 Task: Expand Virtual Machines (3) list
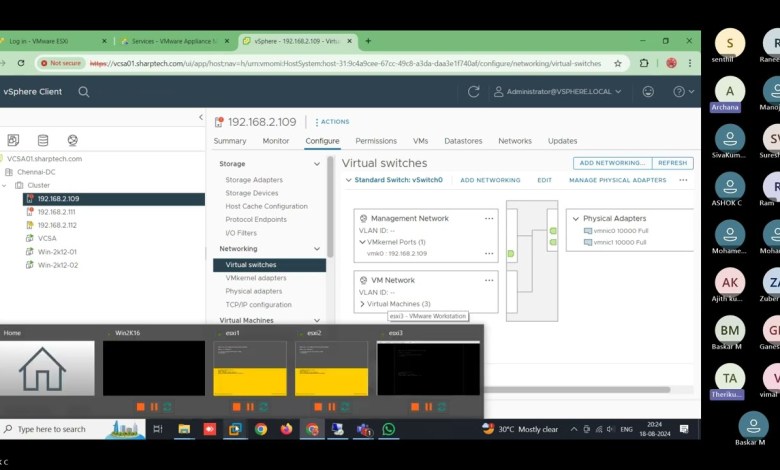363,304
